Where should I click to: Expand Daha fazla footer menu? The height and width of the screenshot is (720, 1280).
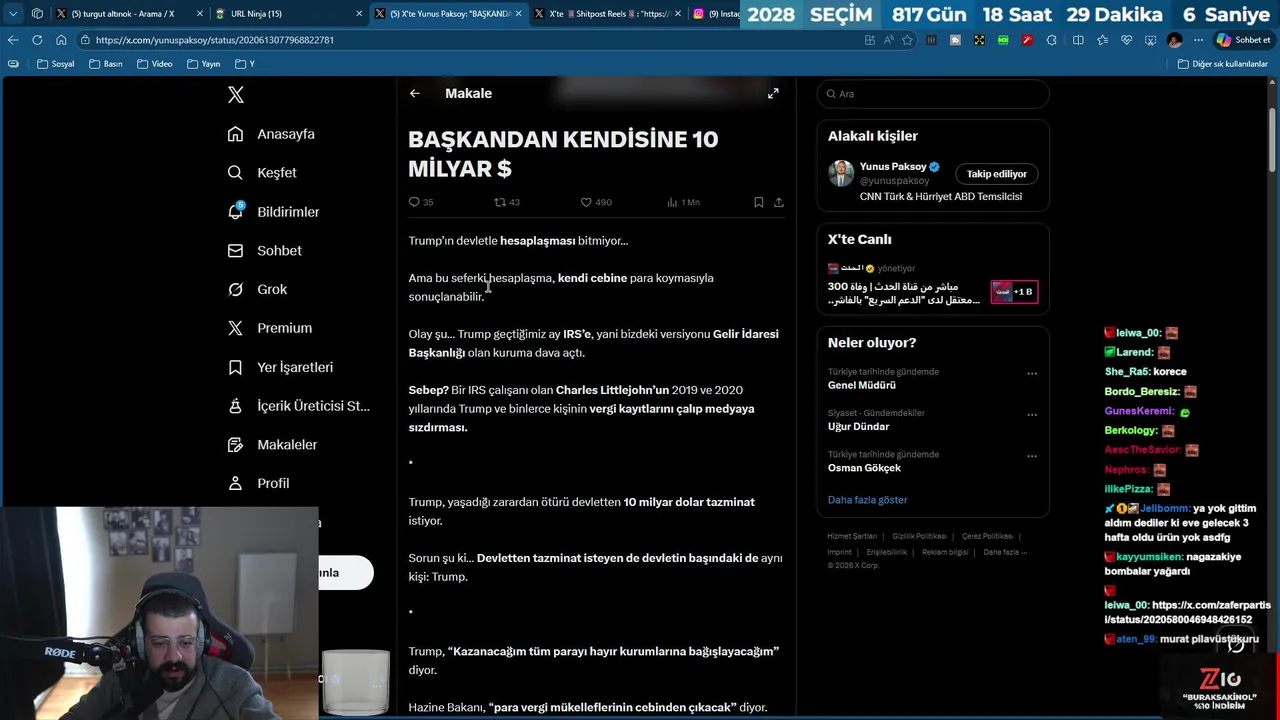1004,552
